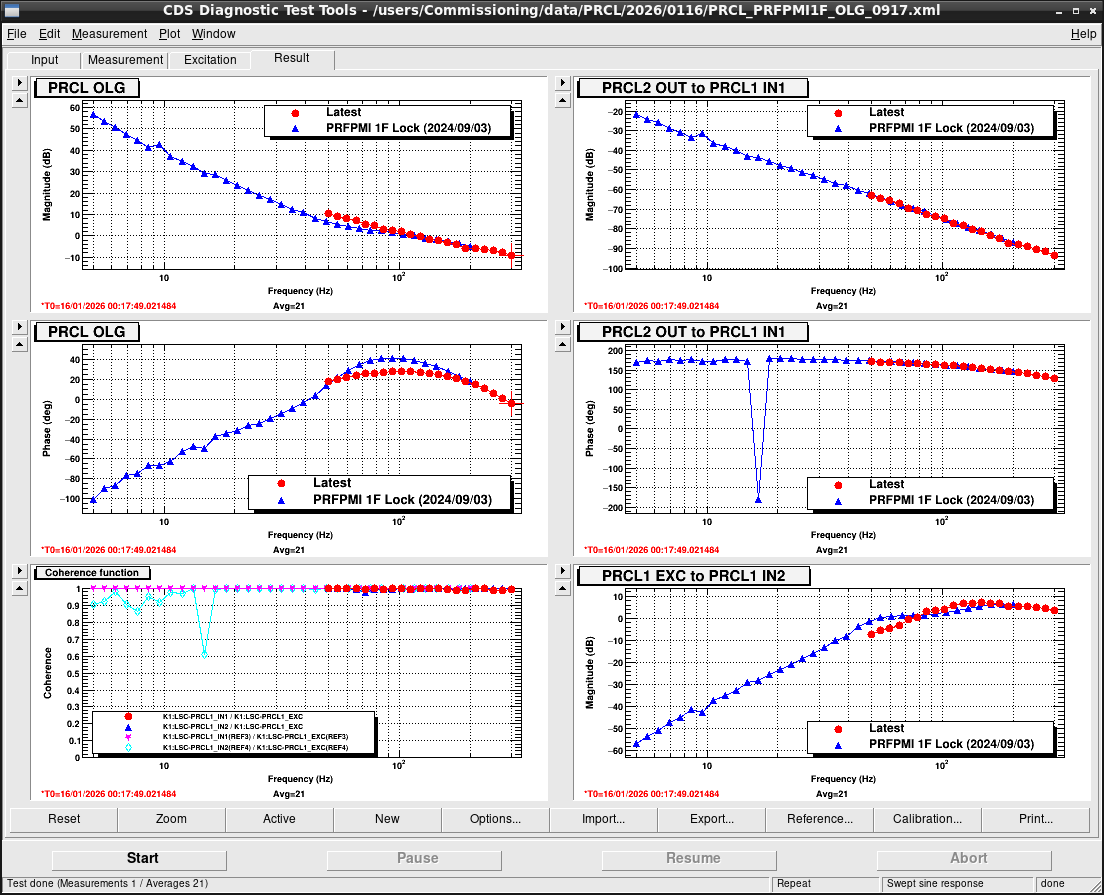Expand options with right-arrow beside Coherence function plot
Image resolution: width=1104 pixels, height=895 pixels.
click(x=19, y=571)
